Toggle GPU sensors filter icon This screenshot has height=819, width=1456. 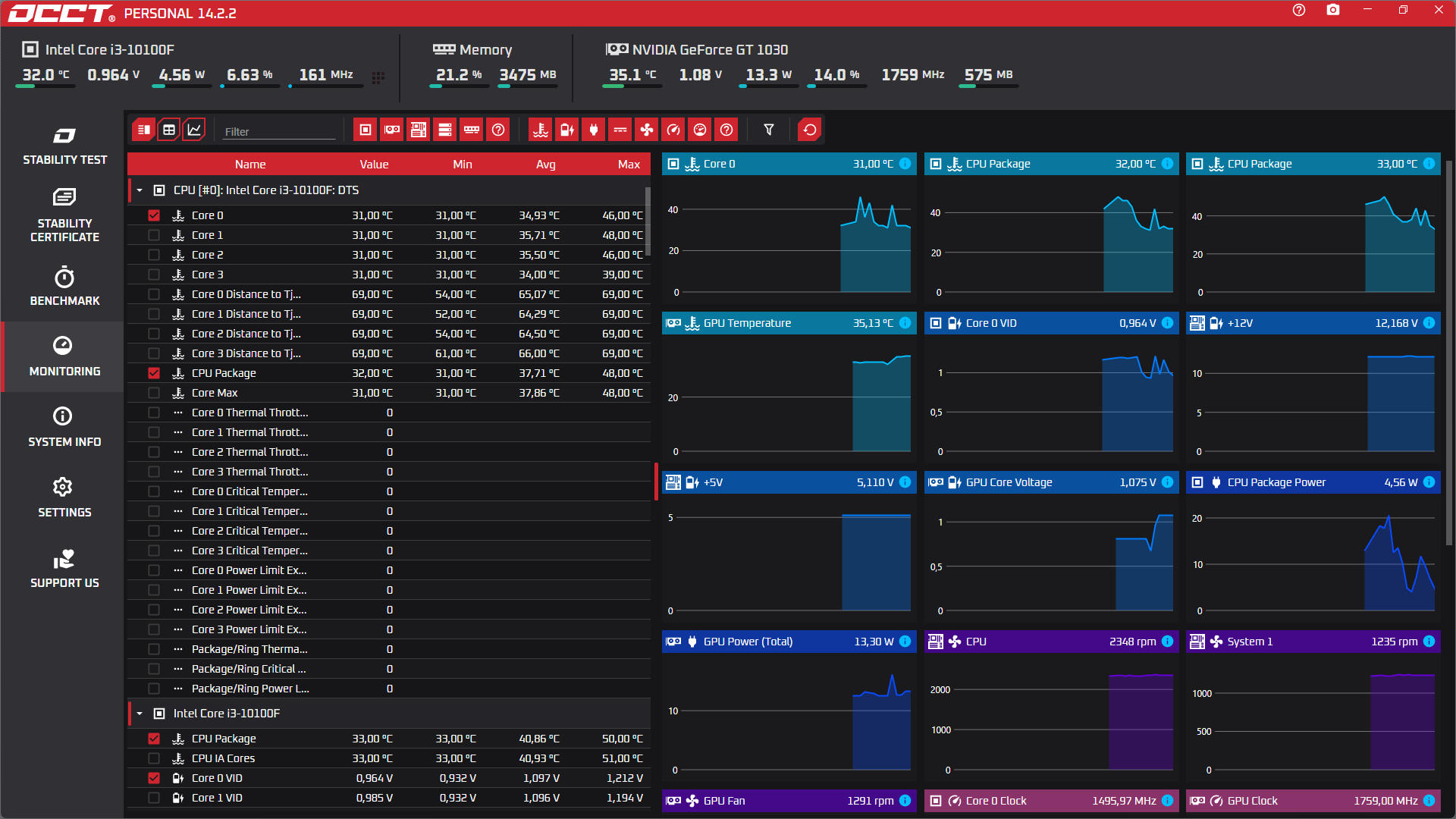click(x=392, y=130)
